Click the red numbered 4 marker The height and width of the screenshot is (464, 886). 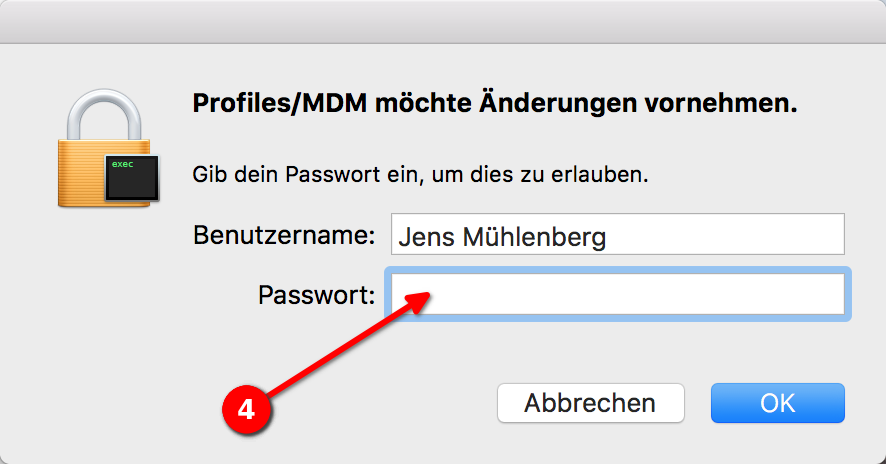pos(245,410)
